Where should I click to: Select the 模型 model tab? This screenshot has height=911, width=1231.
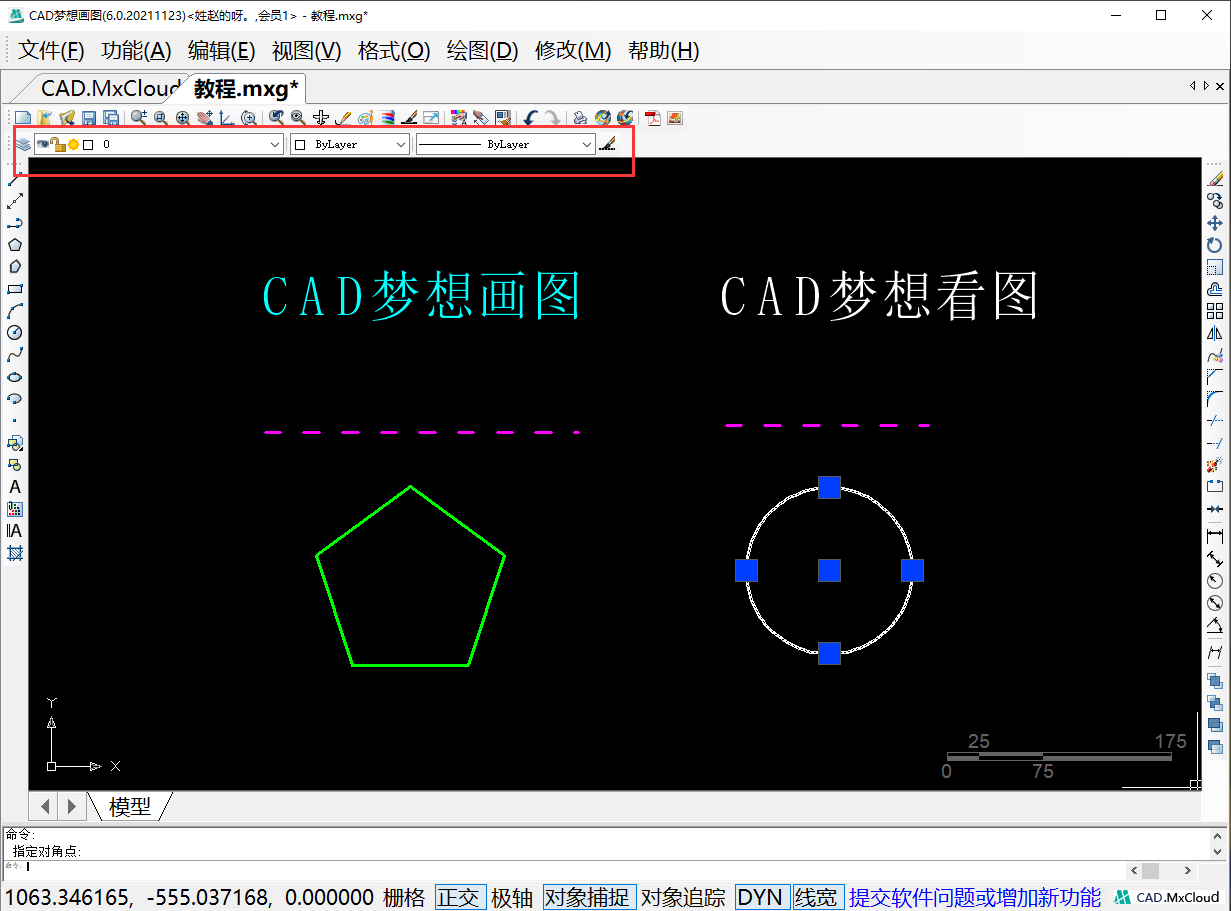130,806
